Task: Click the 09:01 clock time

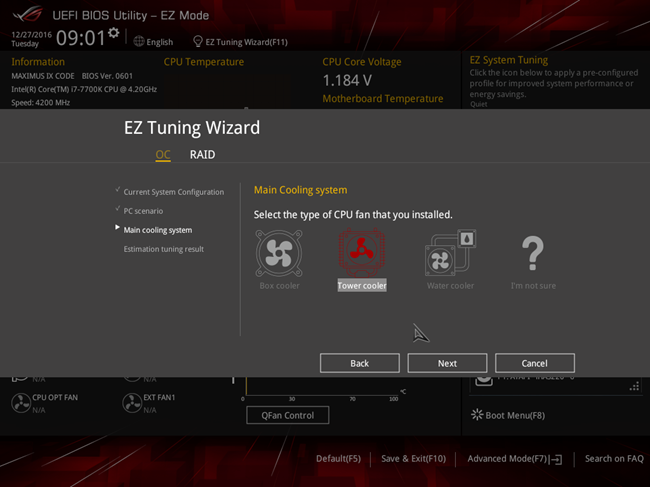Action: point(81,38)
